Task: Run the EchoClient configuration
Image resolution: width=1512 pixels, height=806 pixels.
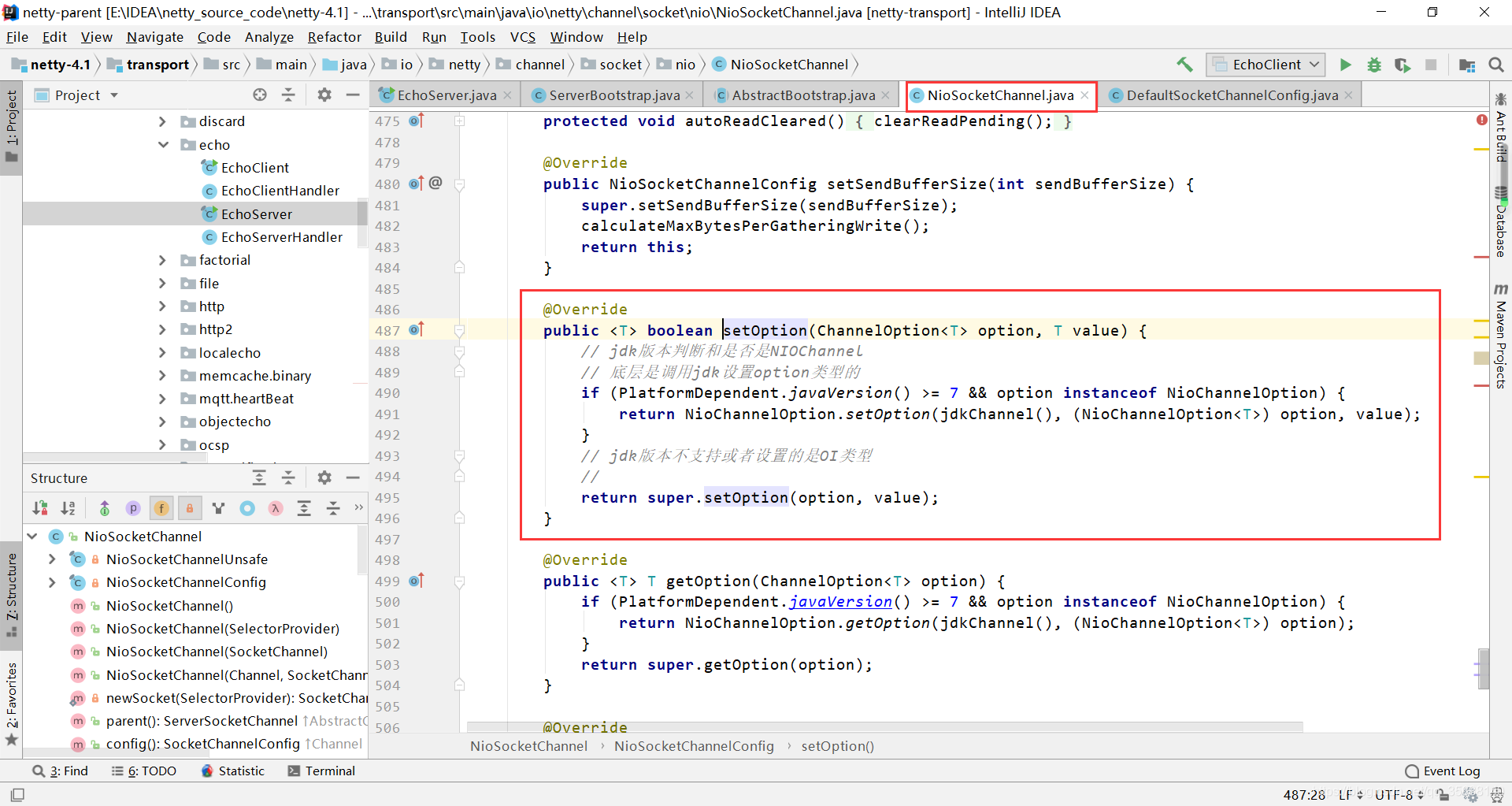Action: coord(1346,65)
